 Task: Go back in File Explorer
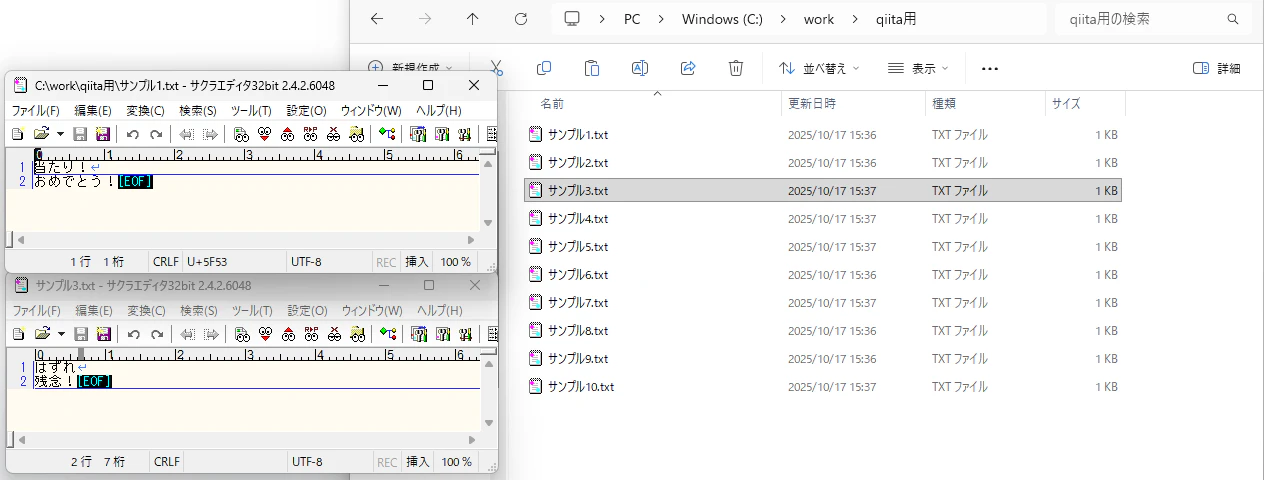coord(376,19)
